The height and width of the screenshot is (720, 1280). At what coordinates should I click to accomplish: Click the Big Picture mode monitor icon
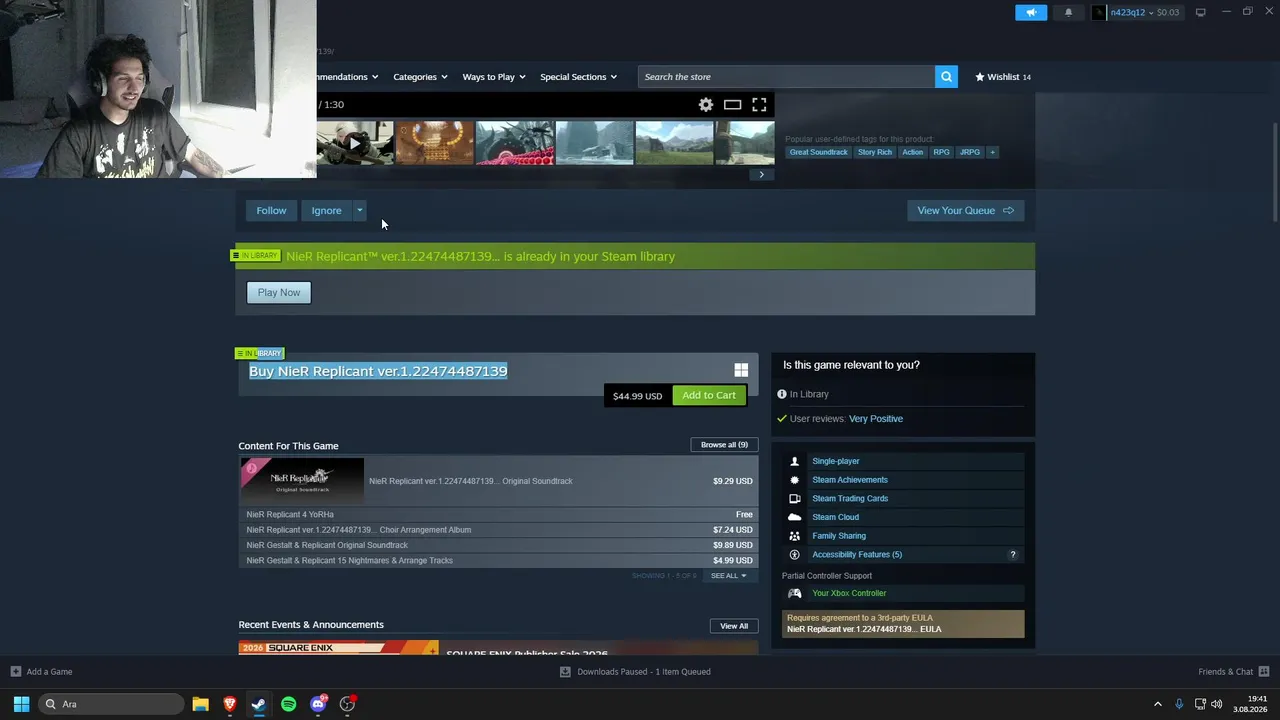point(1200,12)
